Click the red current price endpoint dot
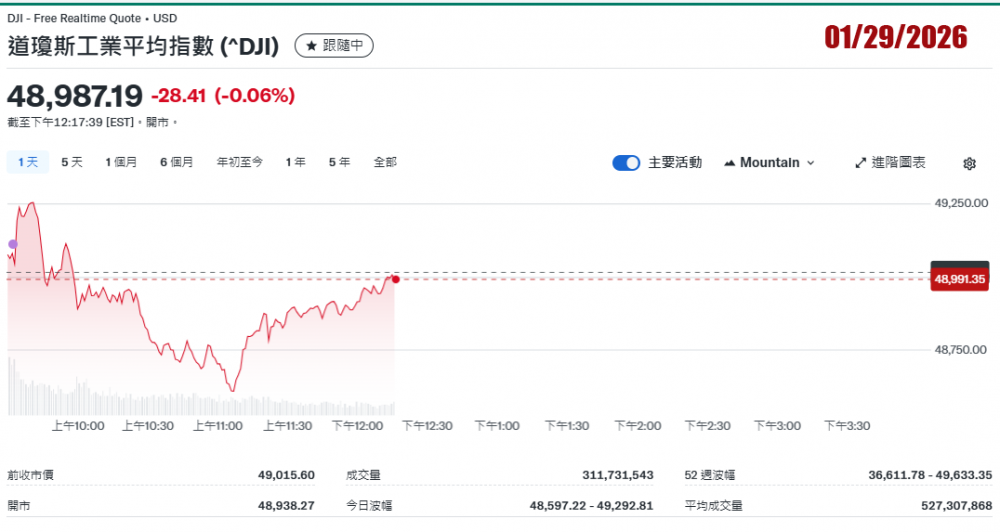The height and width of the screenshot is (532, 1000). (396, 279)
